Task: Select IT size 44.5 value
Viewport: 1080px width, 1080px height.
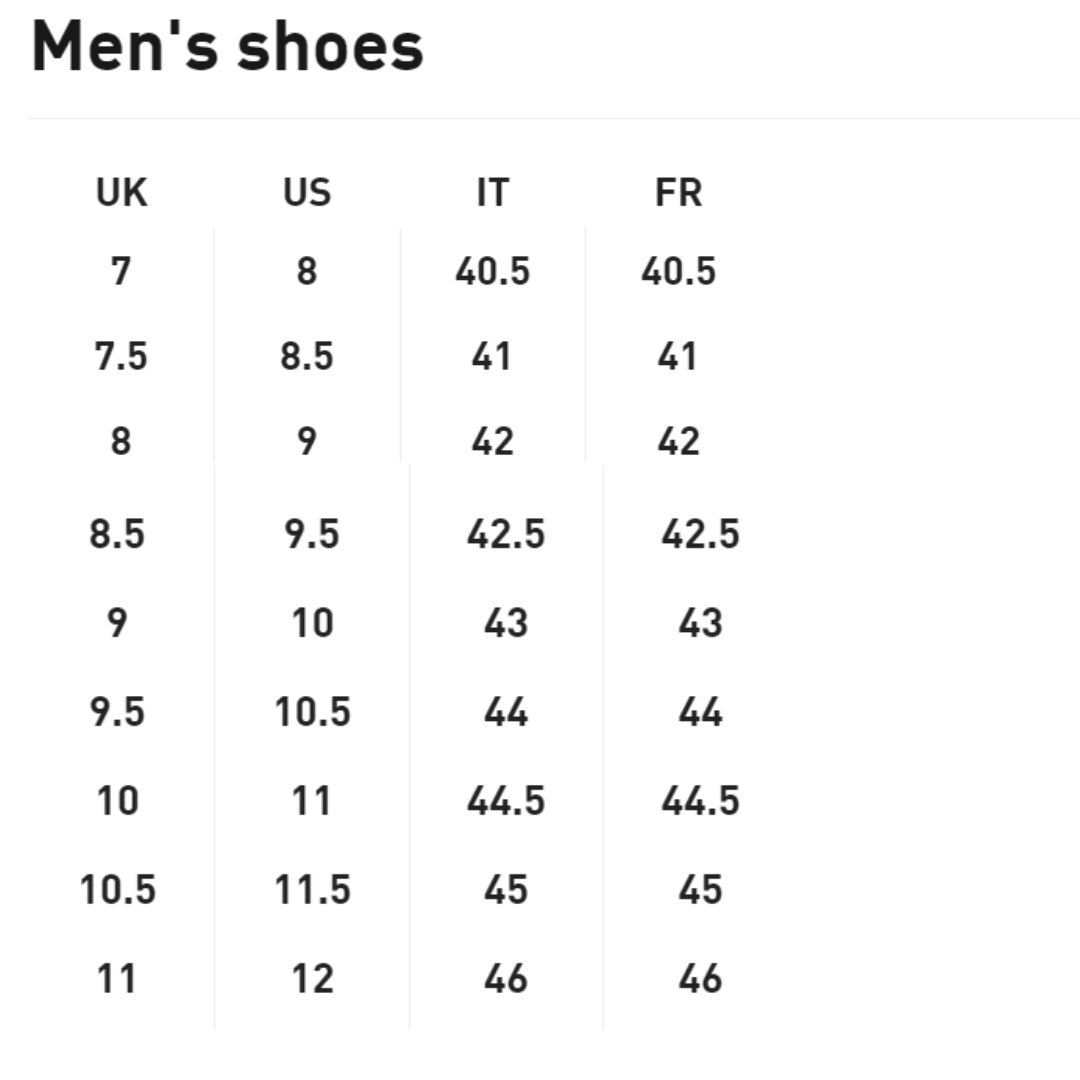Action: [506, 800]
